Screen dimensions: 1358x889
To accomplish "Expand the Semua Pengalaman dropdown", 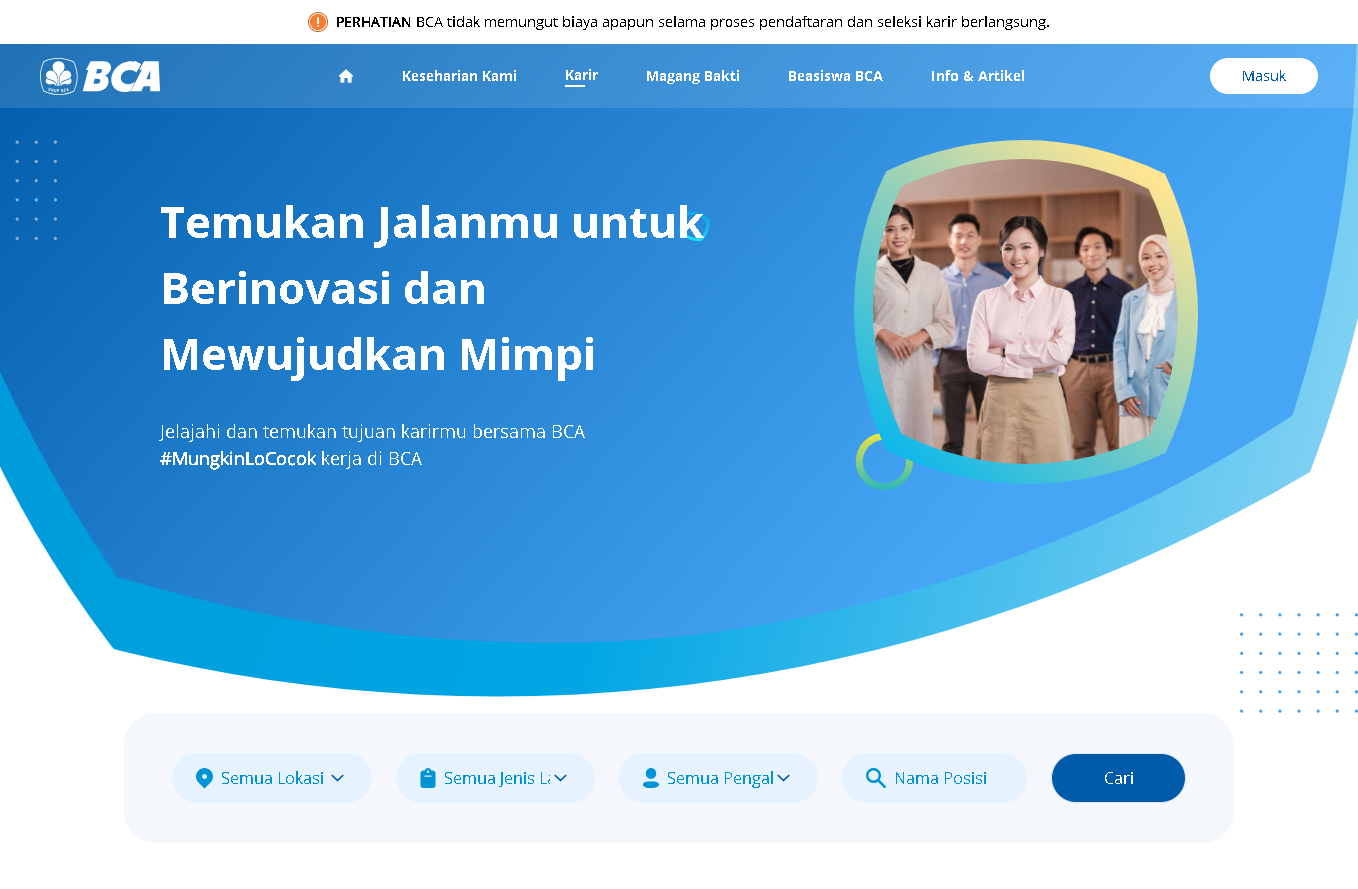I will pos(718,778).
